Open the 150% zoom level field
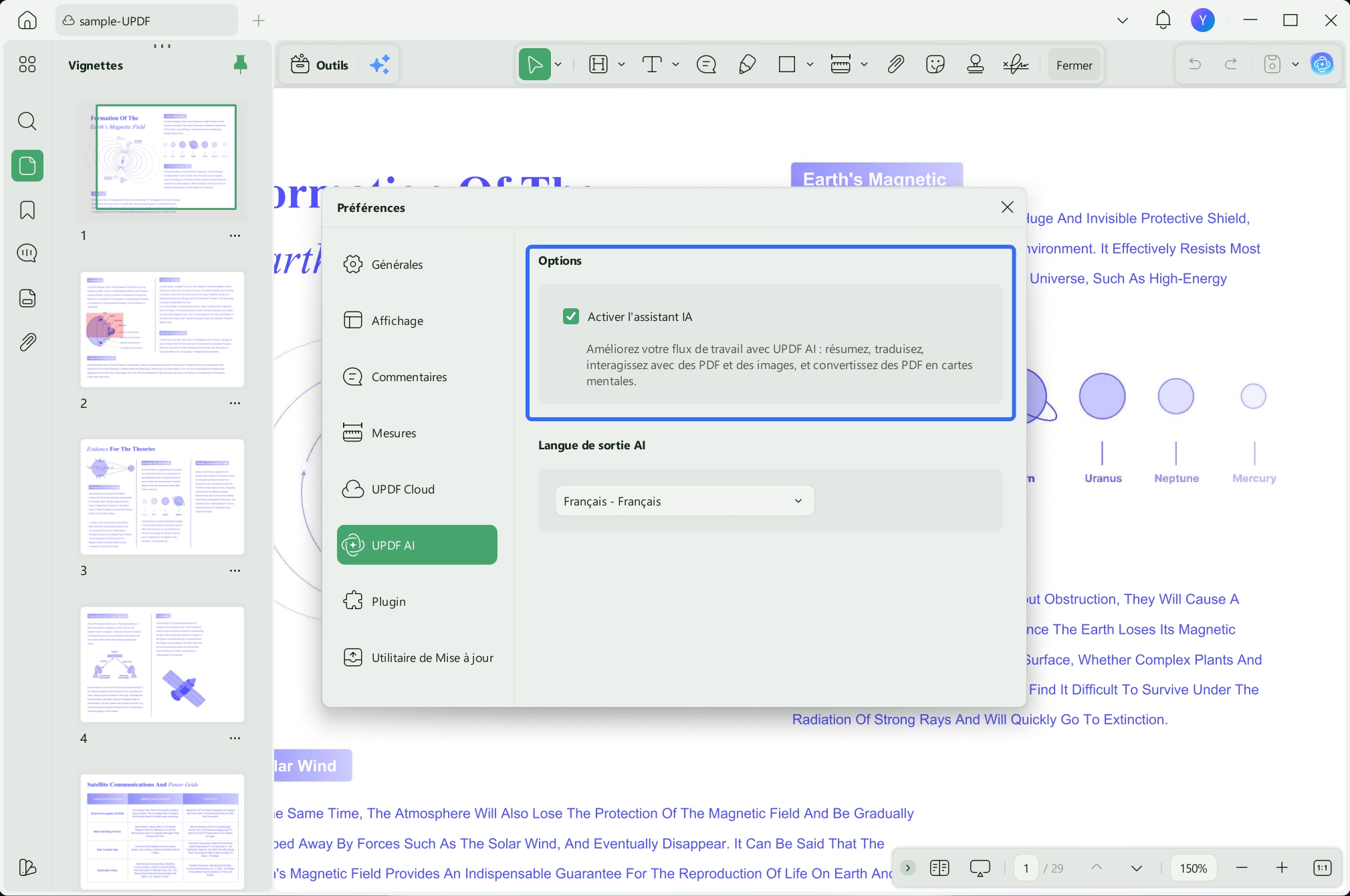 click(1194, 868)
